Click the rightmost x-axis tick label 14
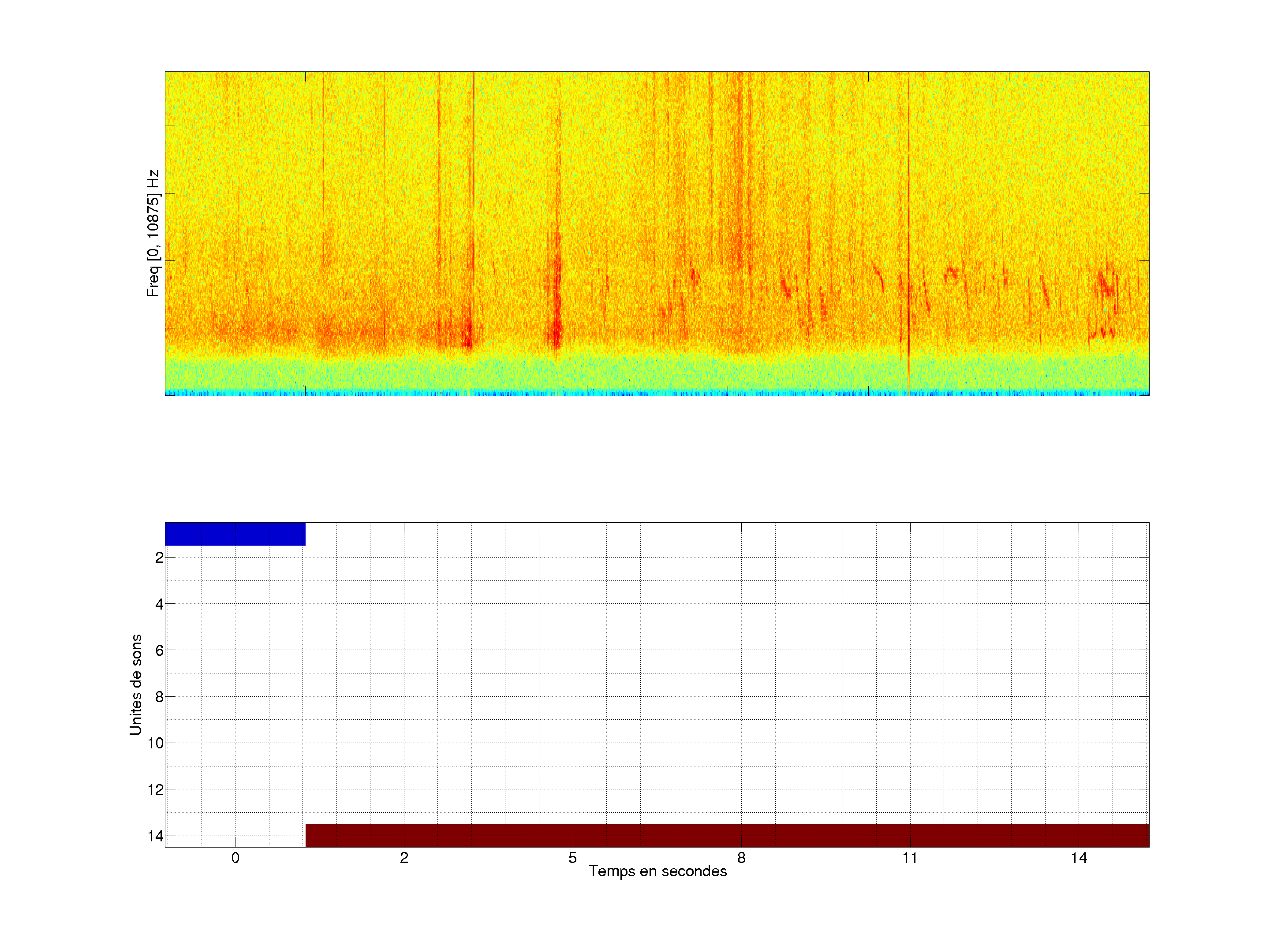Viewport: 1270px width, 952px height. click(x=1079, y=858)
